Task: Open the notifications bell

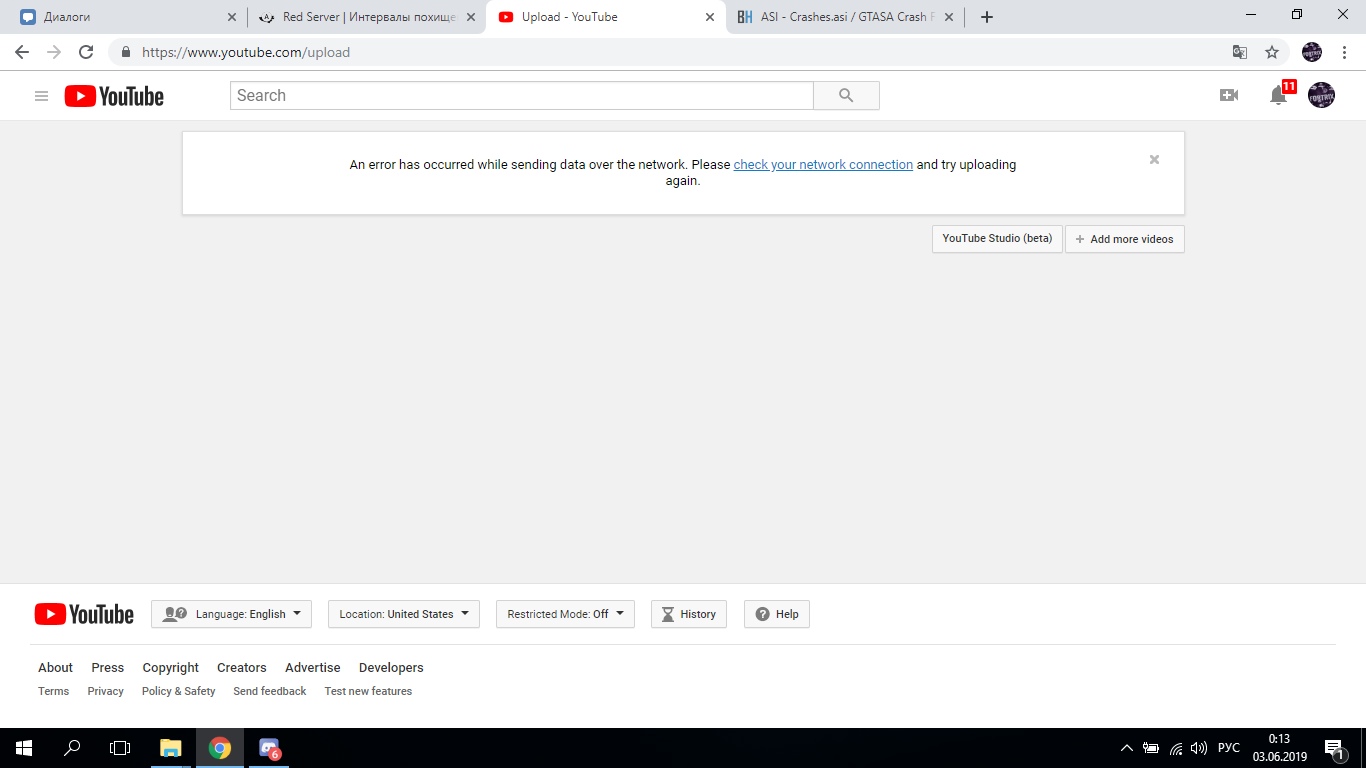Action: coord(1278,95)
